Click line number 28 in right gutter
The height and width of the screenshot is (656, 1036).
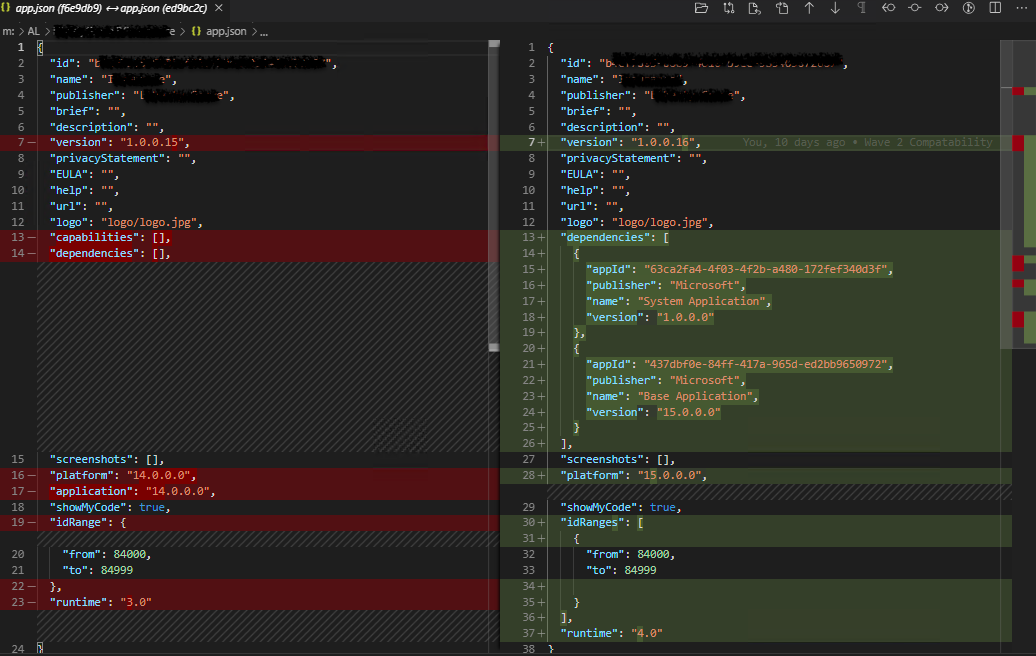(529, 475)
